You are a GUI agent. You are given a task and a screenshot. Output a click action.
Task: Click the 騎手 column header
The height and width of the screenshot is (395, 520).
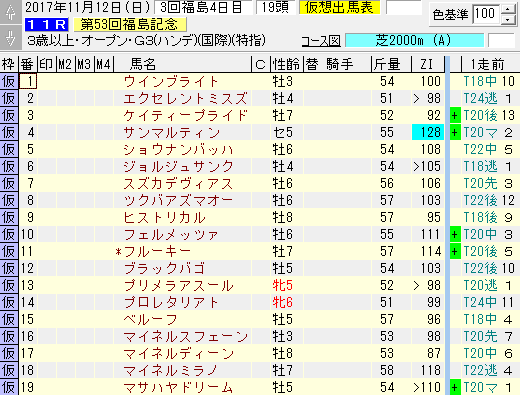pos(339,64)
